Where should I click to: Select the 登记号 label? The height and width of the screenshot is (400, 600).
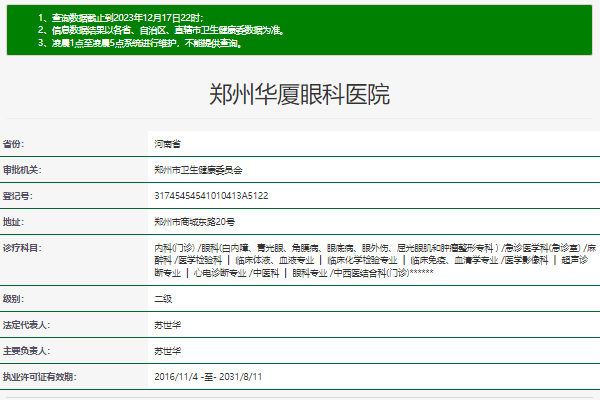point(18,196)
